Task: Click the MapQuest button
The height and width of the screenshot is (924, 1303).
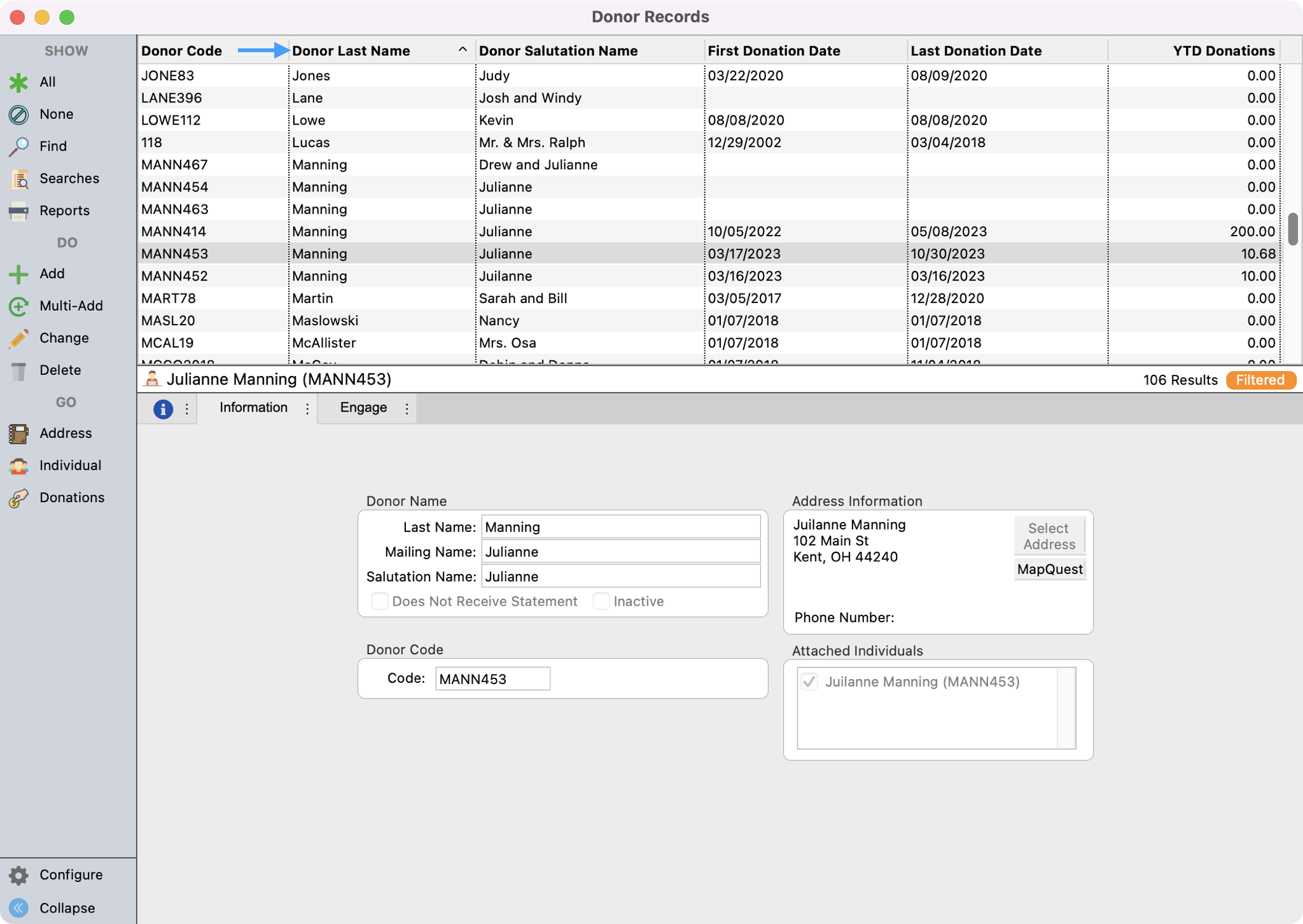Action: (1049, 569)
